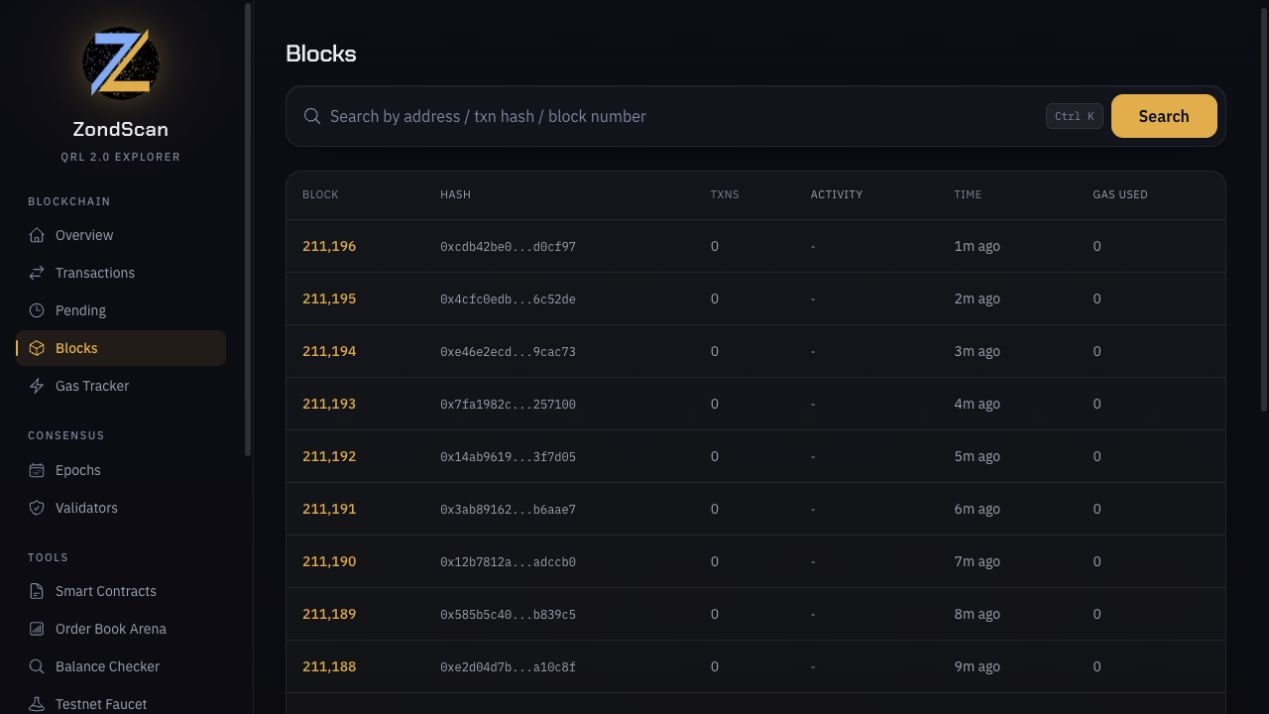The image size is (1269, 714).
Task: Click the sidebar vertical scrollbar
Action: point(248,230)
